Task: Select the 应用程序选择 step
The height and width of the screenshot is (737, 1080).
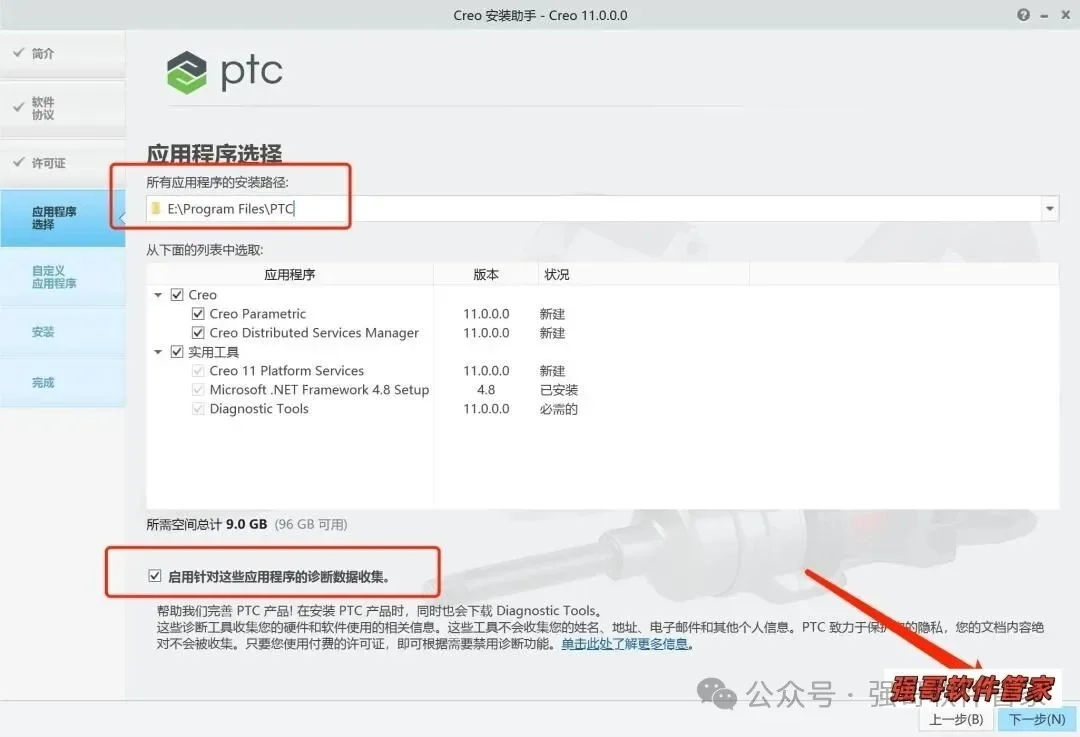Action: point(63,218)
